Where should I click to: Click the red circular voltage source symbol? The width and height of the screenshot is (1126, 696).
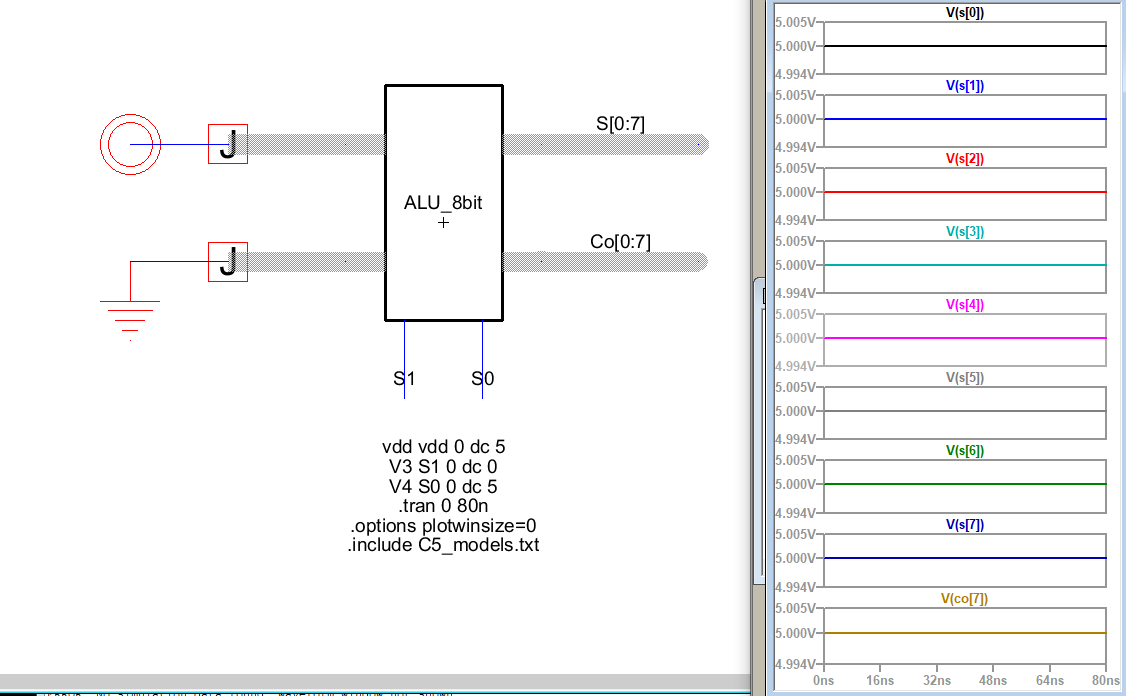(x=130, y=144)
